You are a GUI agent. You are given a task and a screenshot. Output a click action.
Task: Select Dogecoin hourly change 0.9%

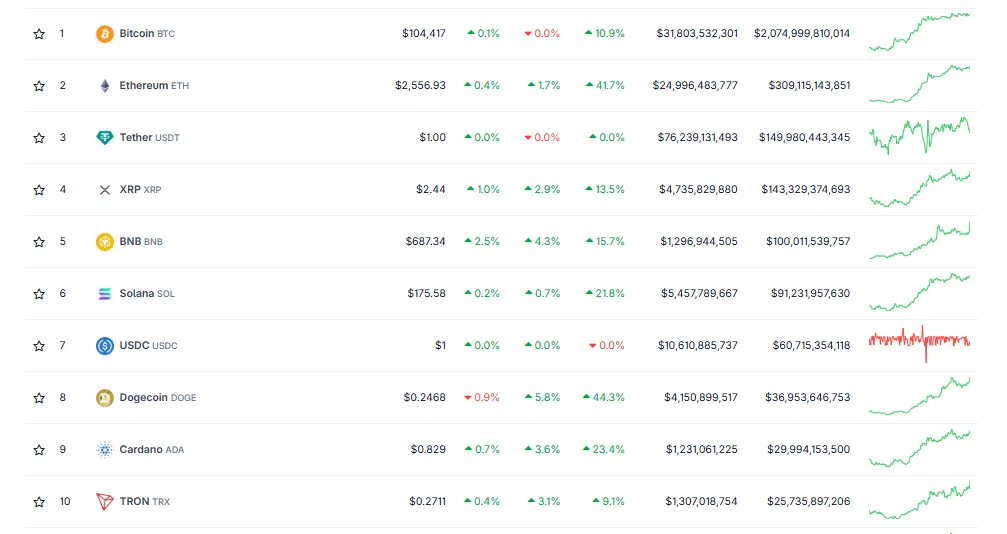482,398
